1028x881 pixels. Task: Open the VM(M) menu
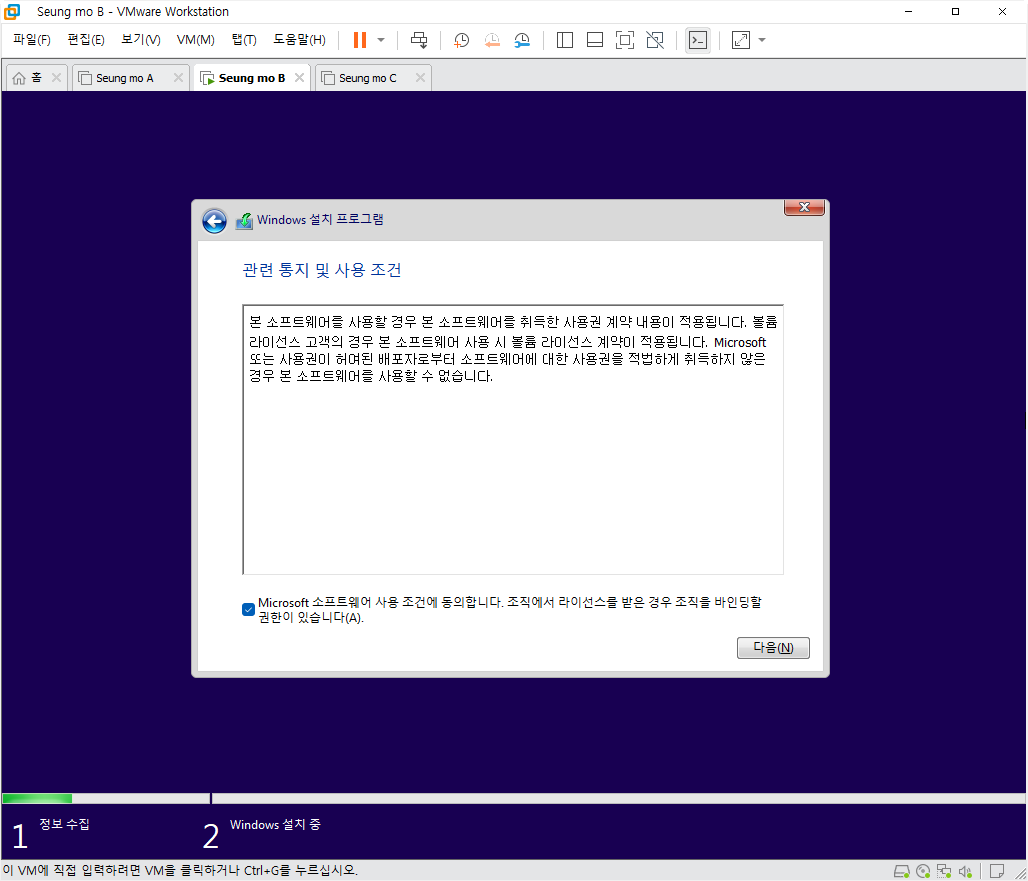(195, 40)
